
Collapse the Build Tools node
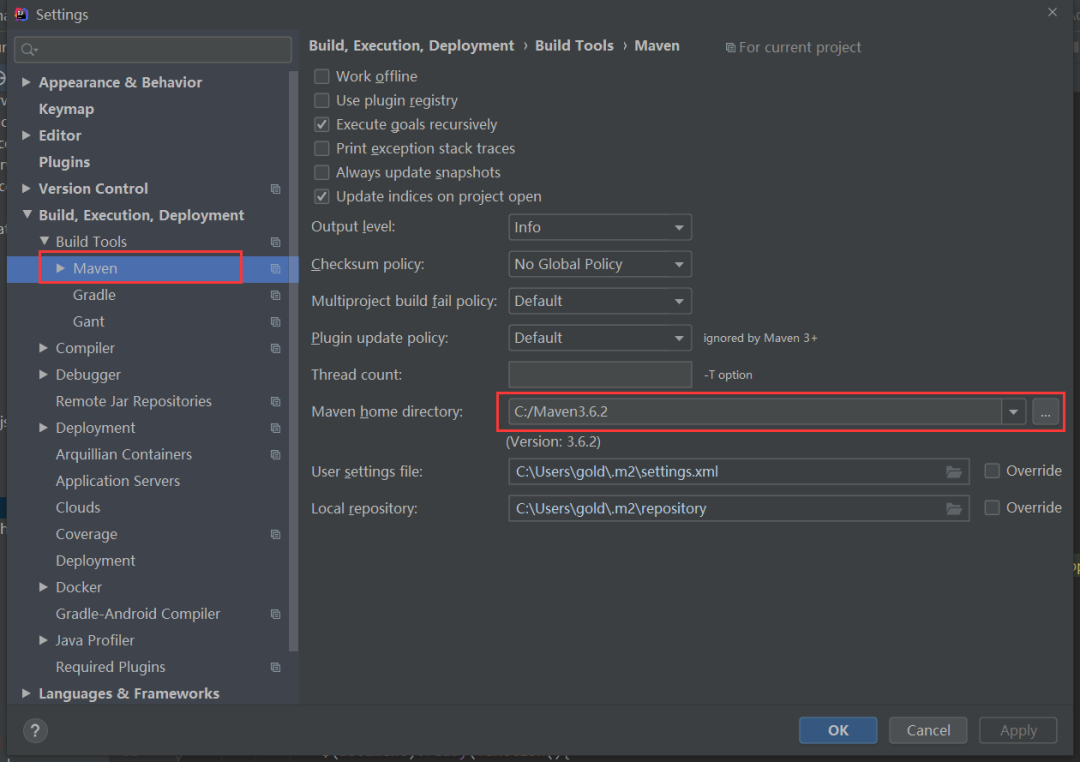pos(44,241)
